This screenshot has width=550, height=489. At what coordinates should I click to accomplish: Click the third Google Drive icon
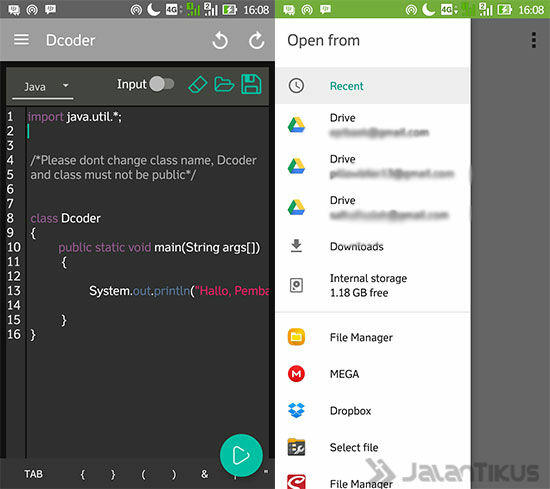pyautogui.click(x=296, y=207)
